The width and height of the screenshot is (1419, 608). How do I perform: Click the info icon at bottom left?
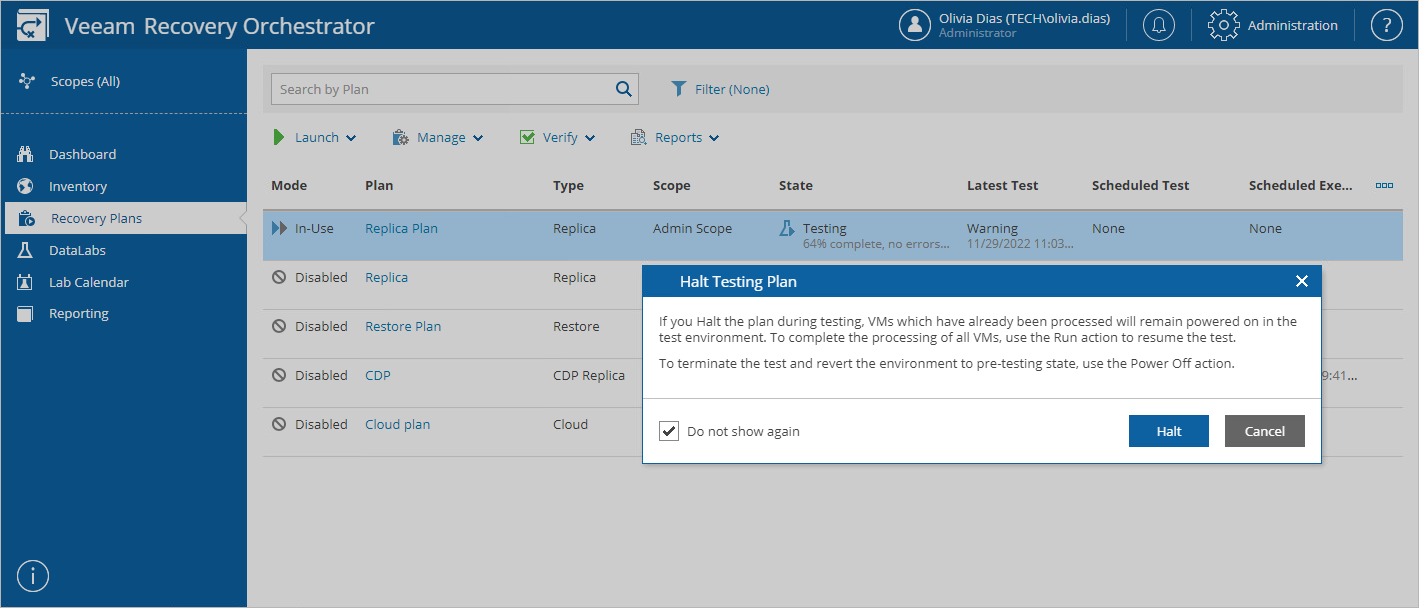coord(32,575)
